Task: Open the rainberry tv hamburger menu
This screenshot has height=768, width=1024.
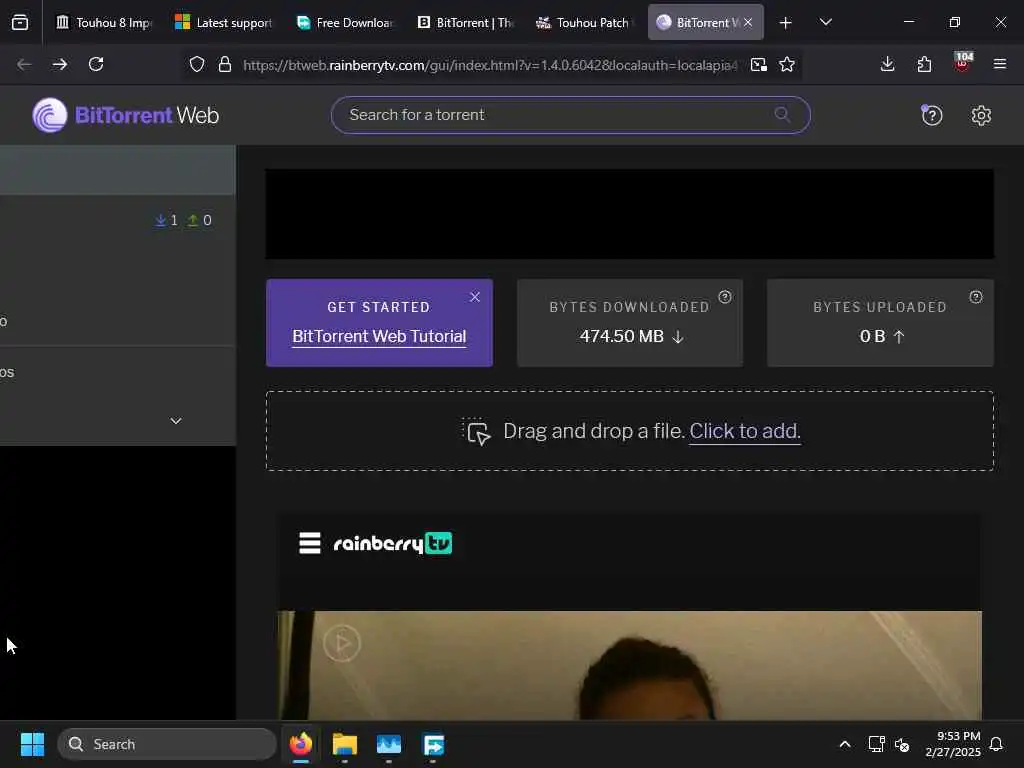Action: pos(310,543)
